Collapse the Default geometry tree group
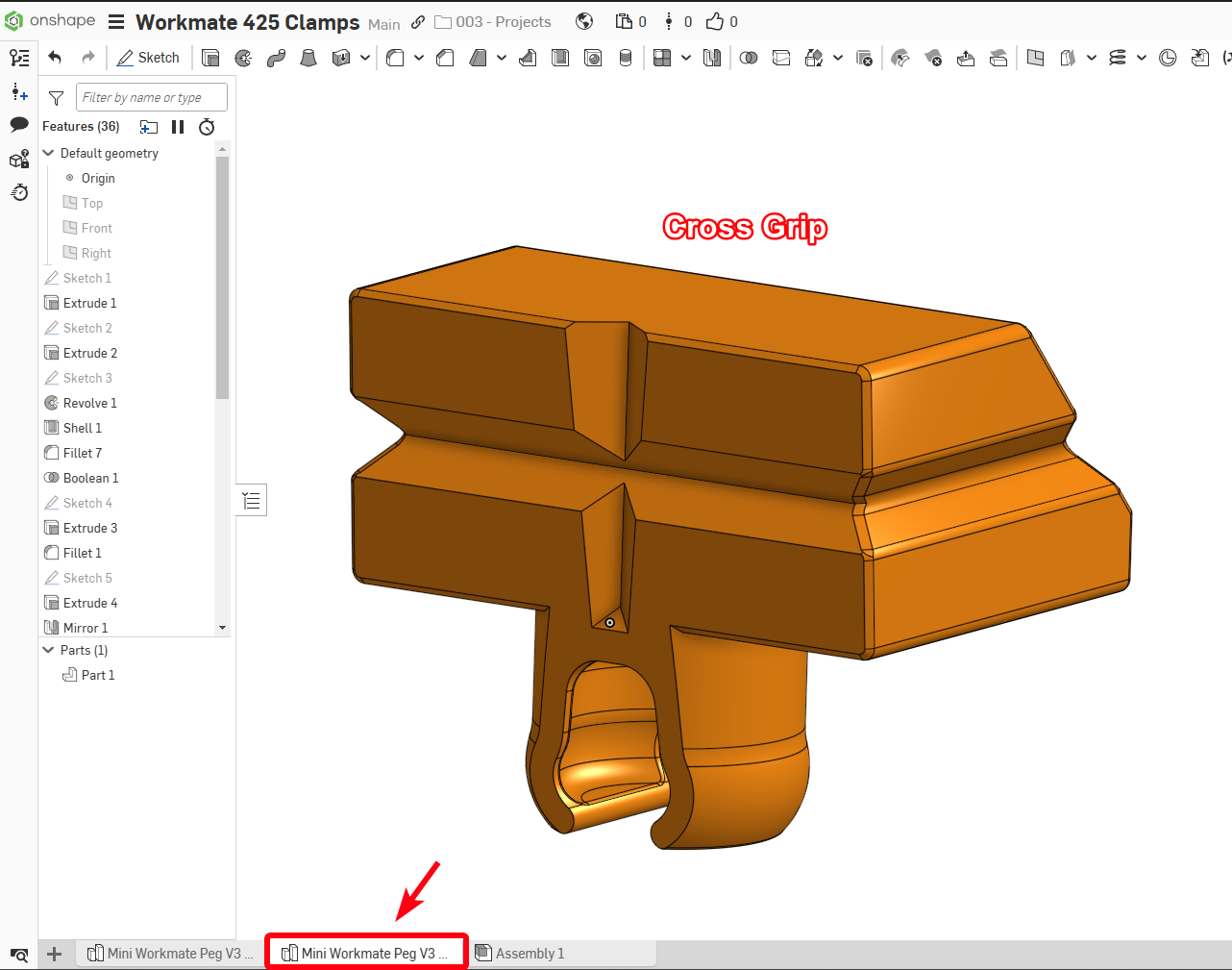 point(49,153)
